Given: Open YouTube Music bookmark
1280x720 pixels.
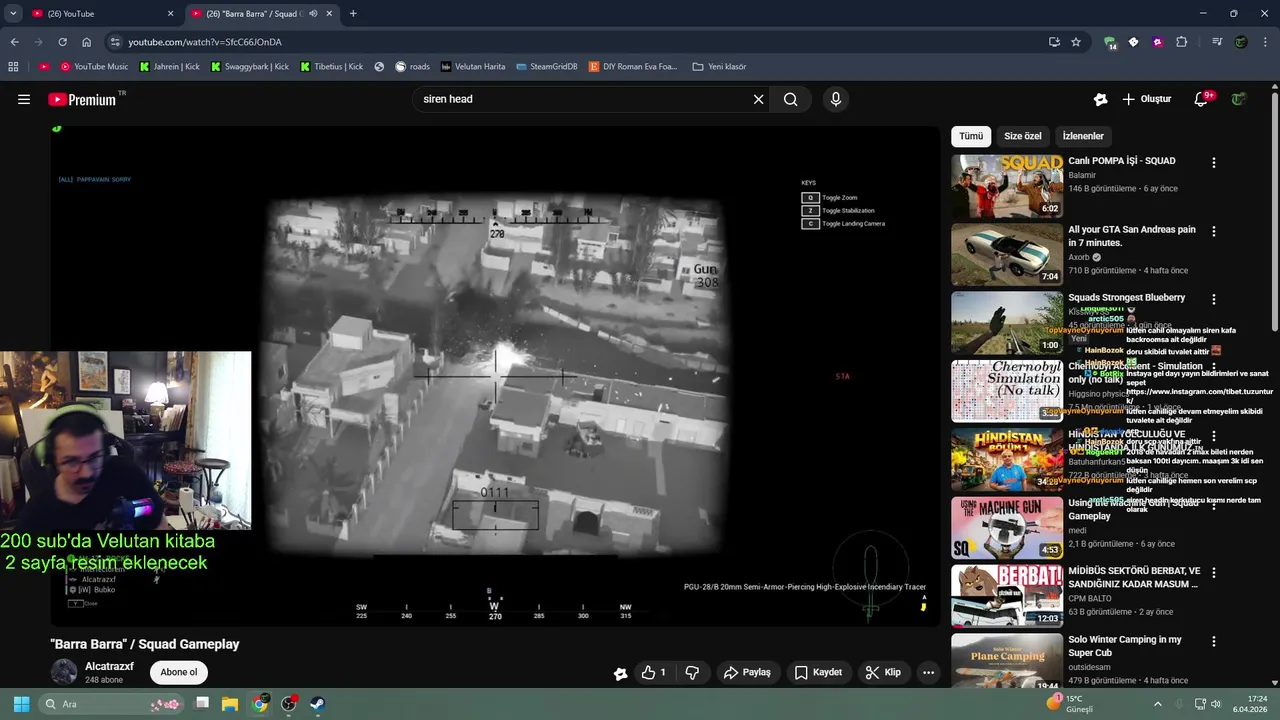Looking at the screenshot, I should pyautogui.click(x=94, y=67).
